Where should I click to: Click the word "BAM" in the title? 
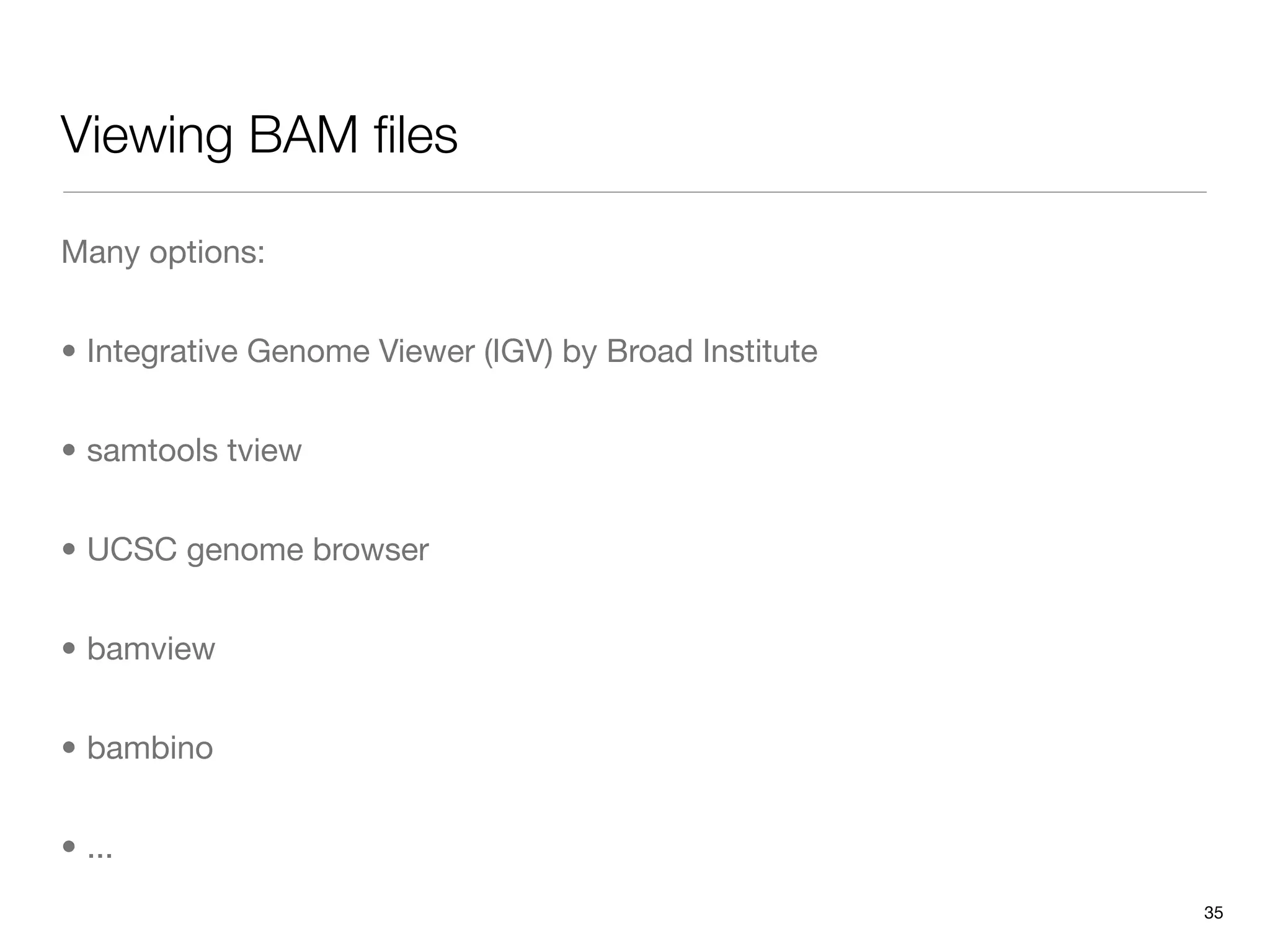(x=303, y=136)
